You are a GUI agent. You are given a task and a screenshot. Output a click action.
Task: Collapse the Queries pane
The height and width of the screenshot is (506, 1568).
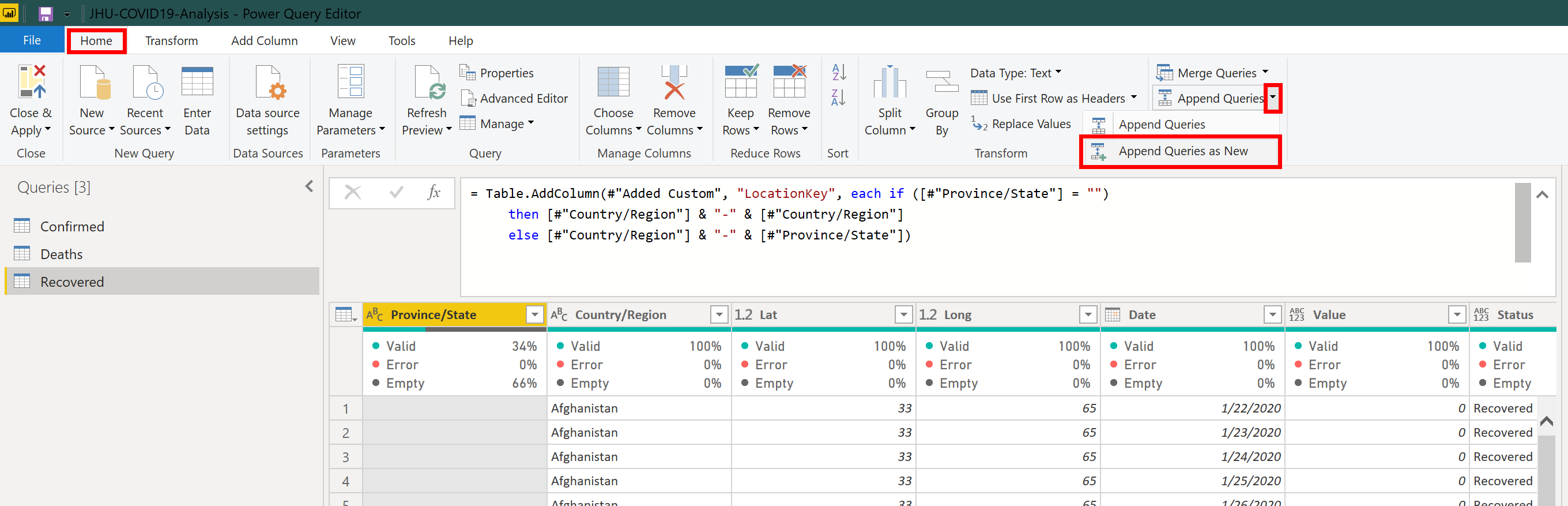pos(309,186)
